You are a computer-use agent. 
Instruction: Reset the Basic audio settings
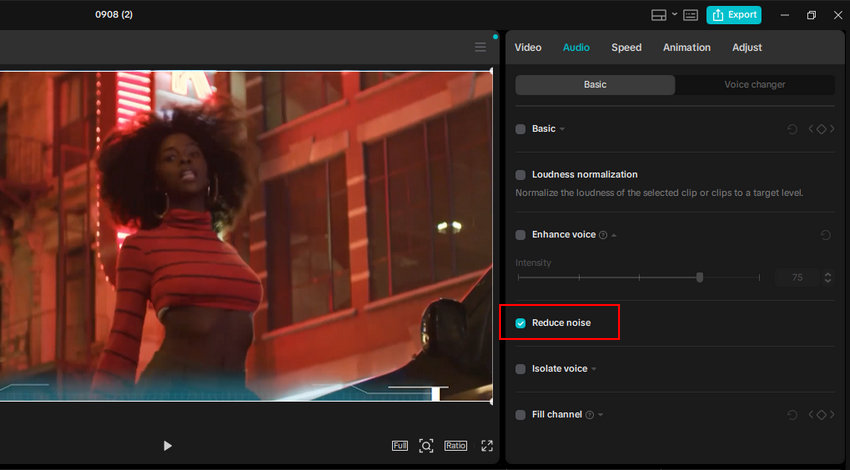(792, 129)
